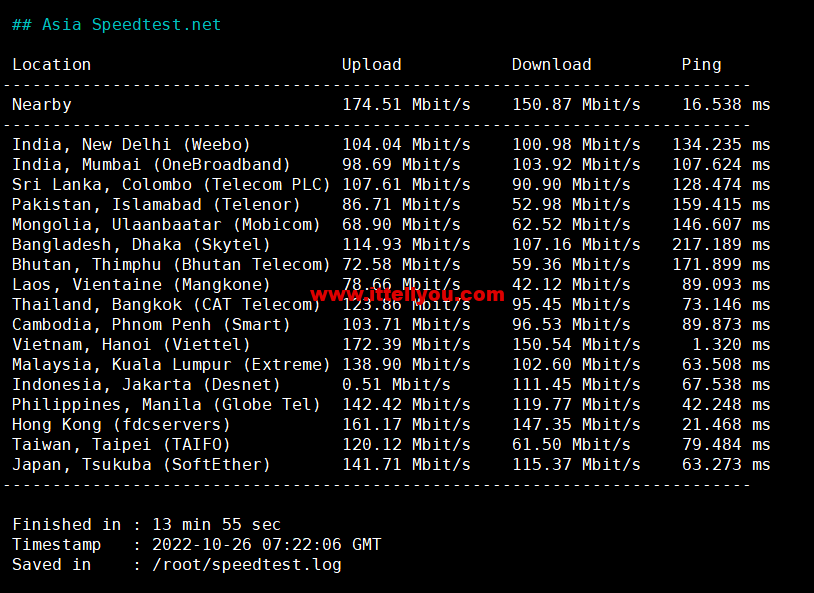Click the path '/root/speedtest.log'
This screenshot has height=593, width=814.
(247, 565)
